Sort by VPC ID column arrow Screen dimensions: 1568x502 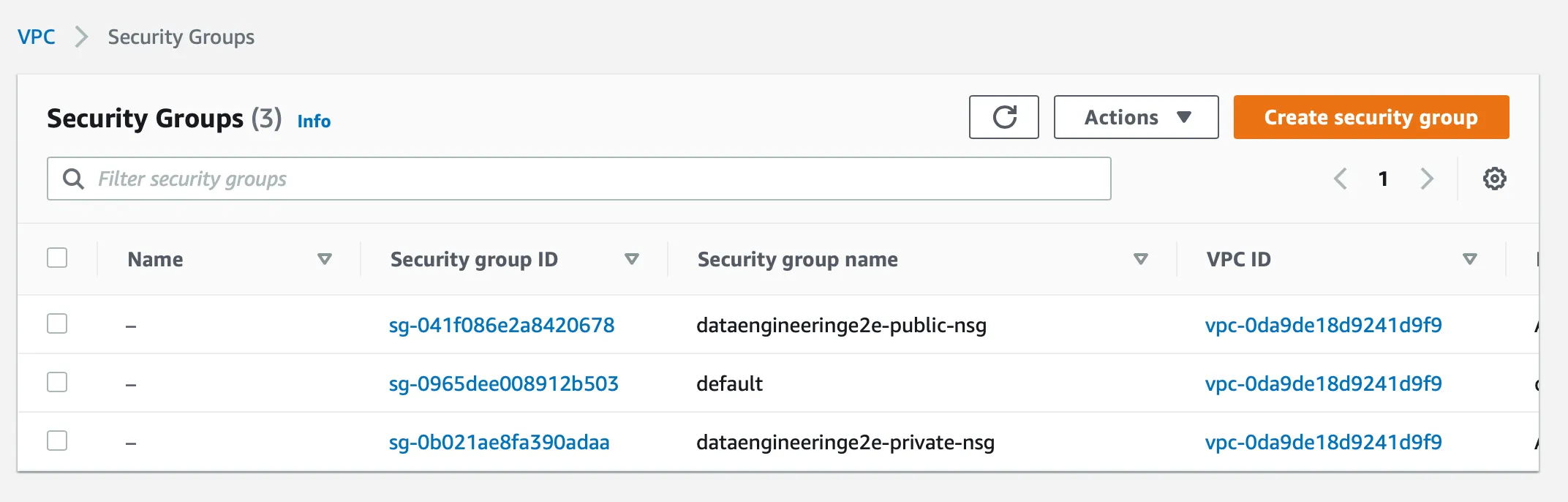point(1470,259)
